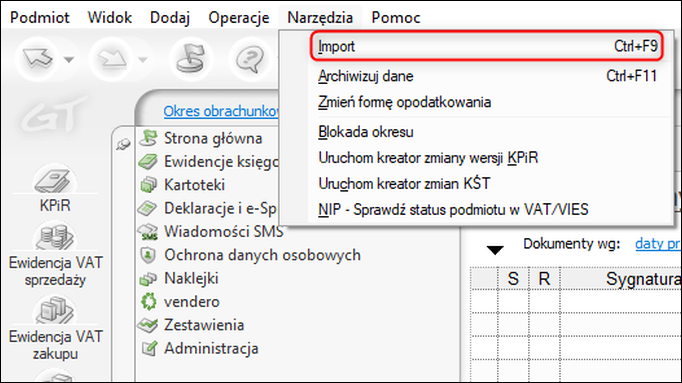Image resolution: width=682 pixels, height=383 pixels.
Task: Choose Archiwizuj dane menu entry
Action: [x=487, y=76]
